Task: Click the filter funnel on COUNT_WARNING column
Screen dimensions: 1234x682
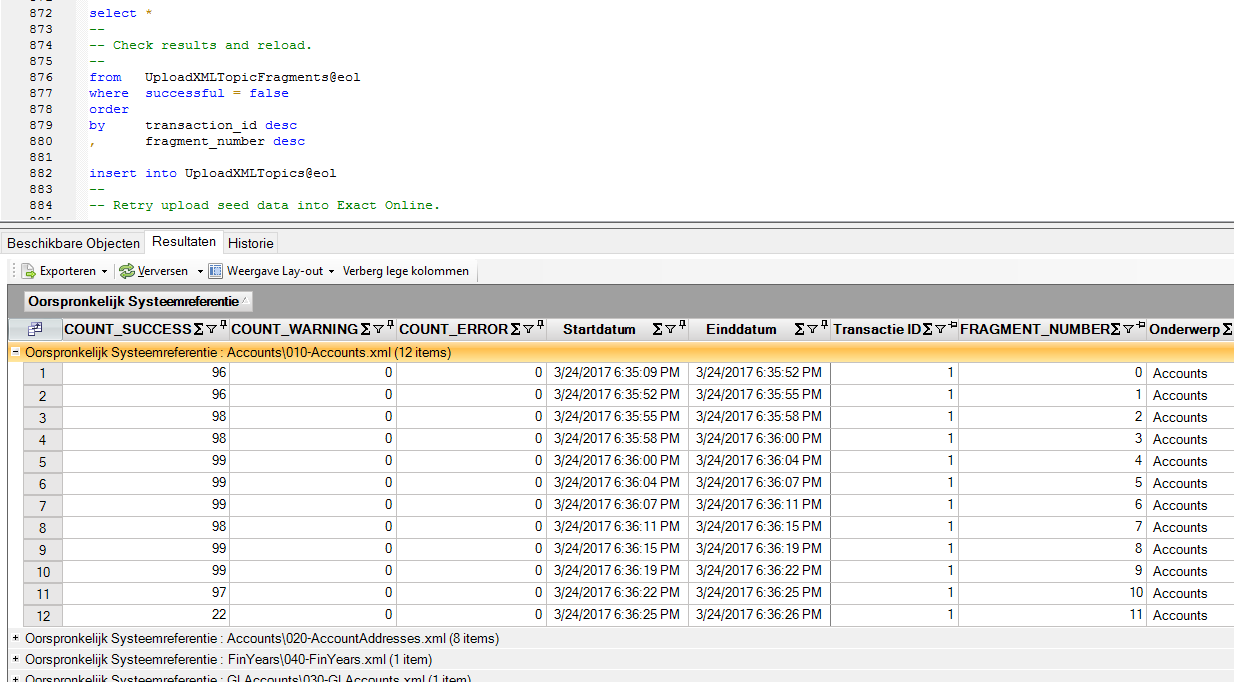Action: coord(379,329)
